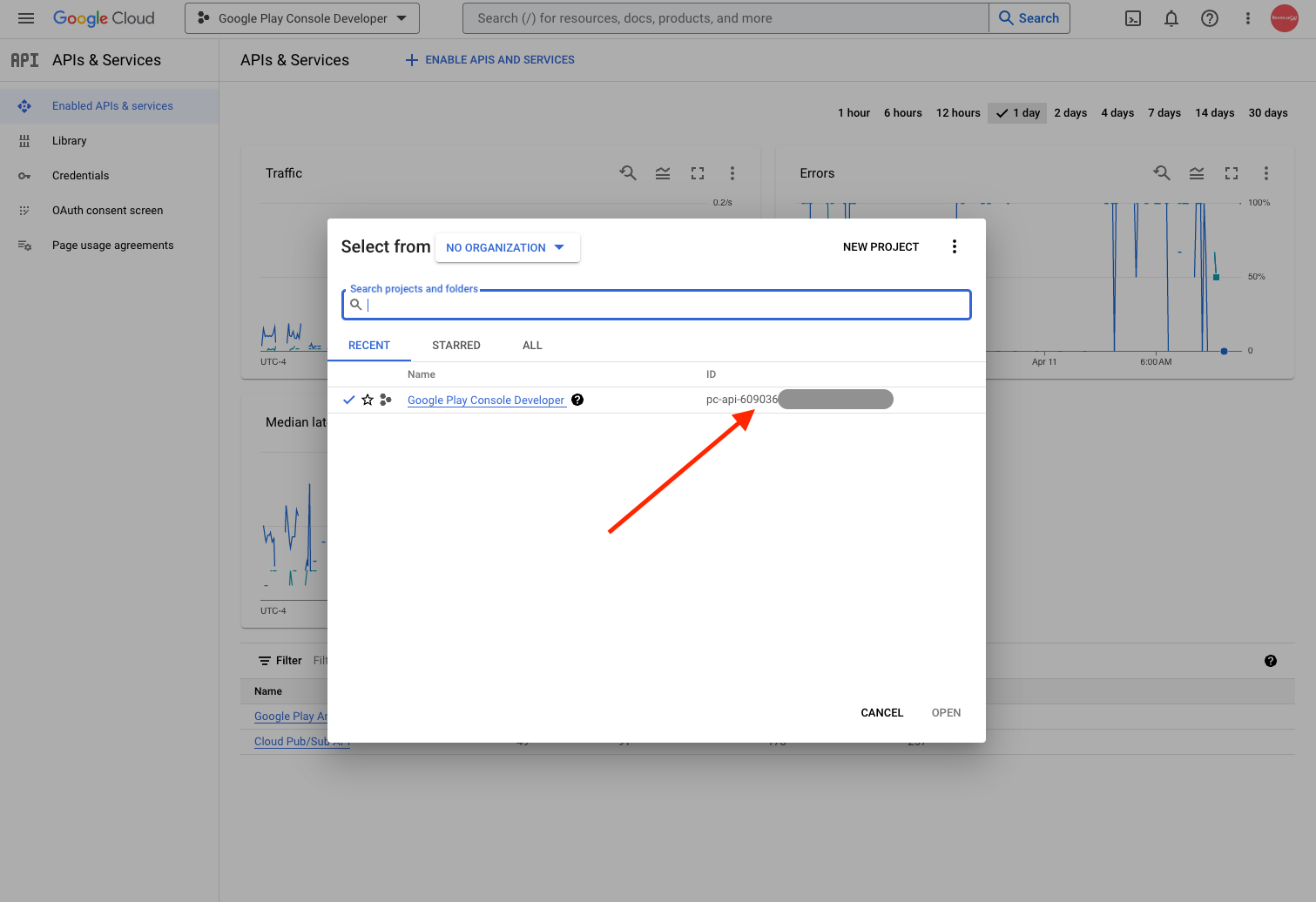Switch to the STARRED tab

[x=456, y=346]
